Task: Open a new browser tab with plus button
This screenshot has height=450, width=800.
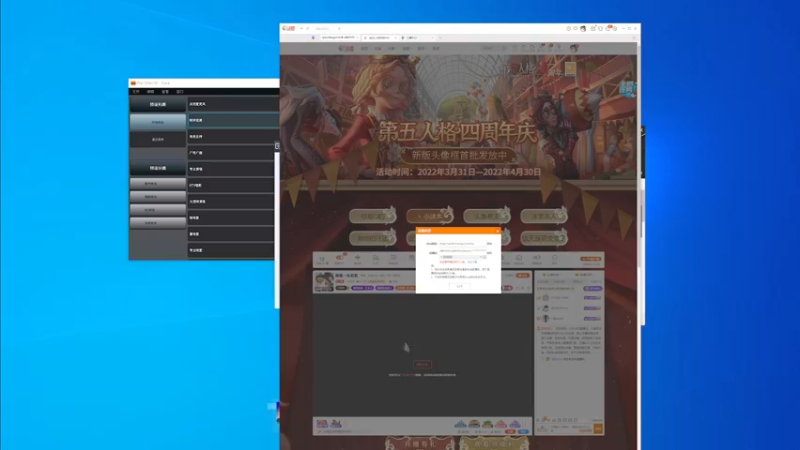Action: click(x=440, y=38)
